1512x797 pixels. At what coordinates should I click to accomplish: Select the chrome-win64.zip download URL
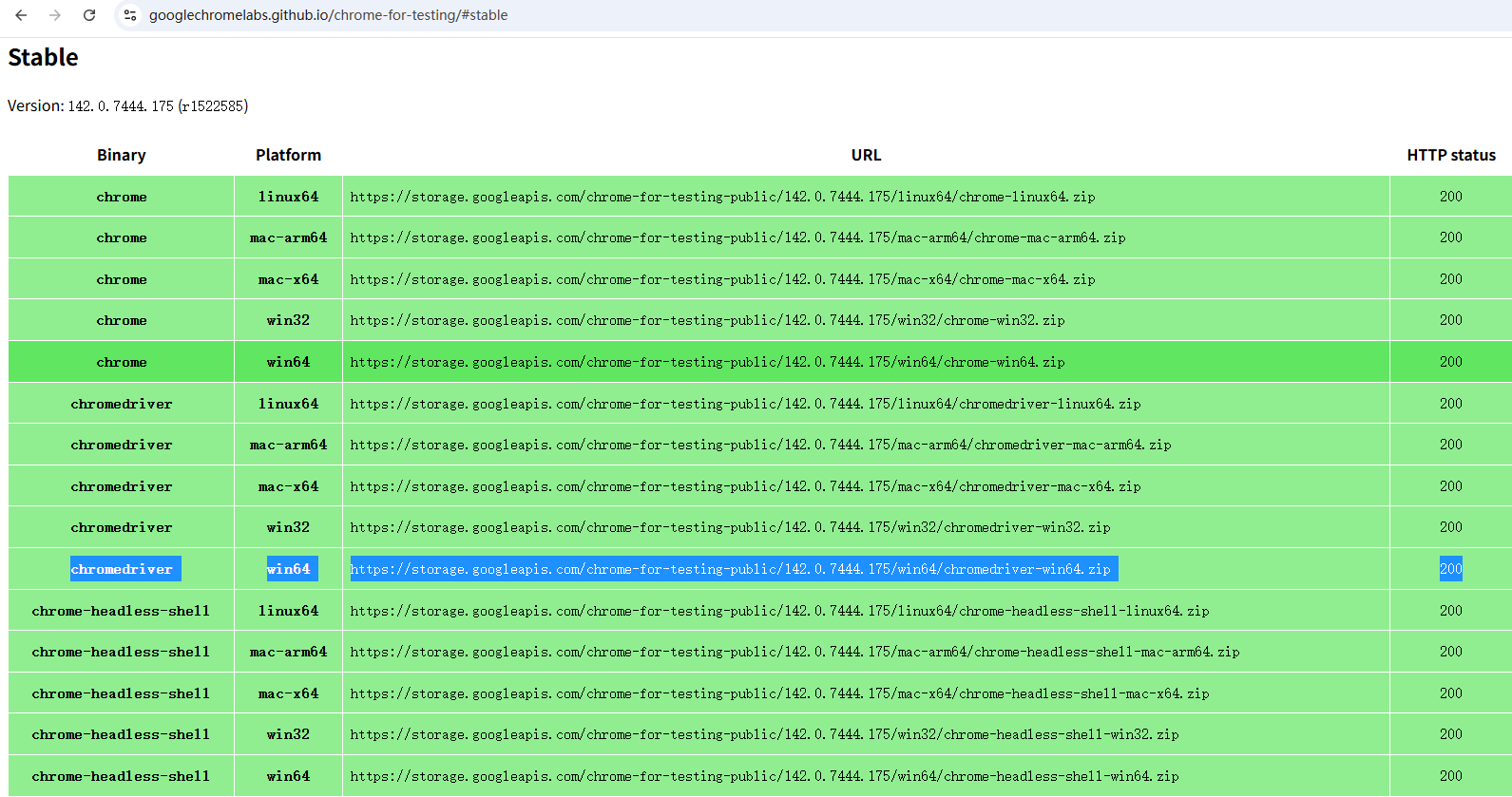[707, 362]
